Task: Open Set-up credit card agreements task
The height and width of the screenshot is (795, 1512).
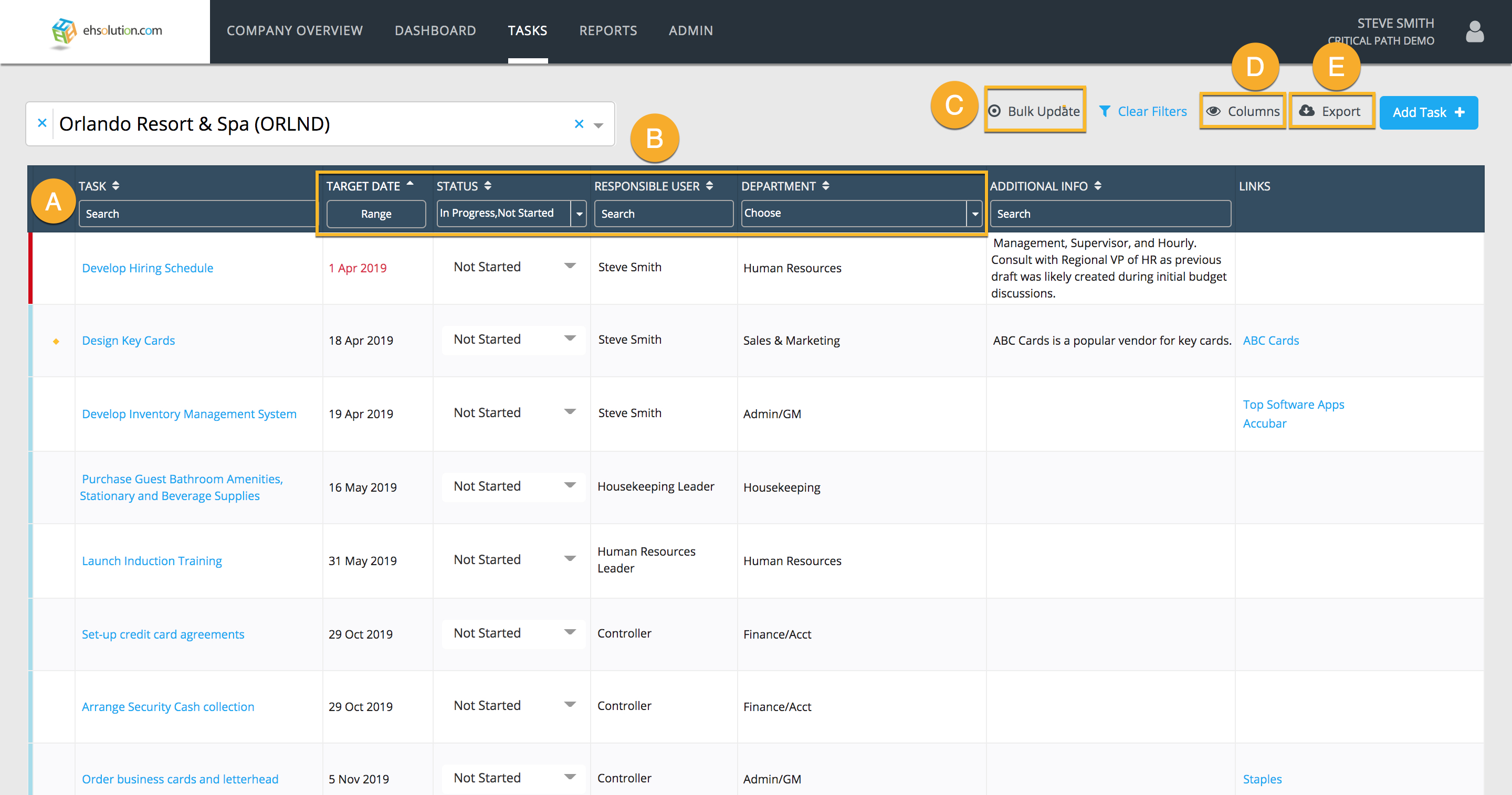Action: point(163,634)
